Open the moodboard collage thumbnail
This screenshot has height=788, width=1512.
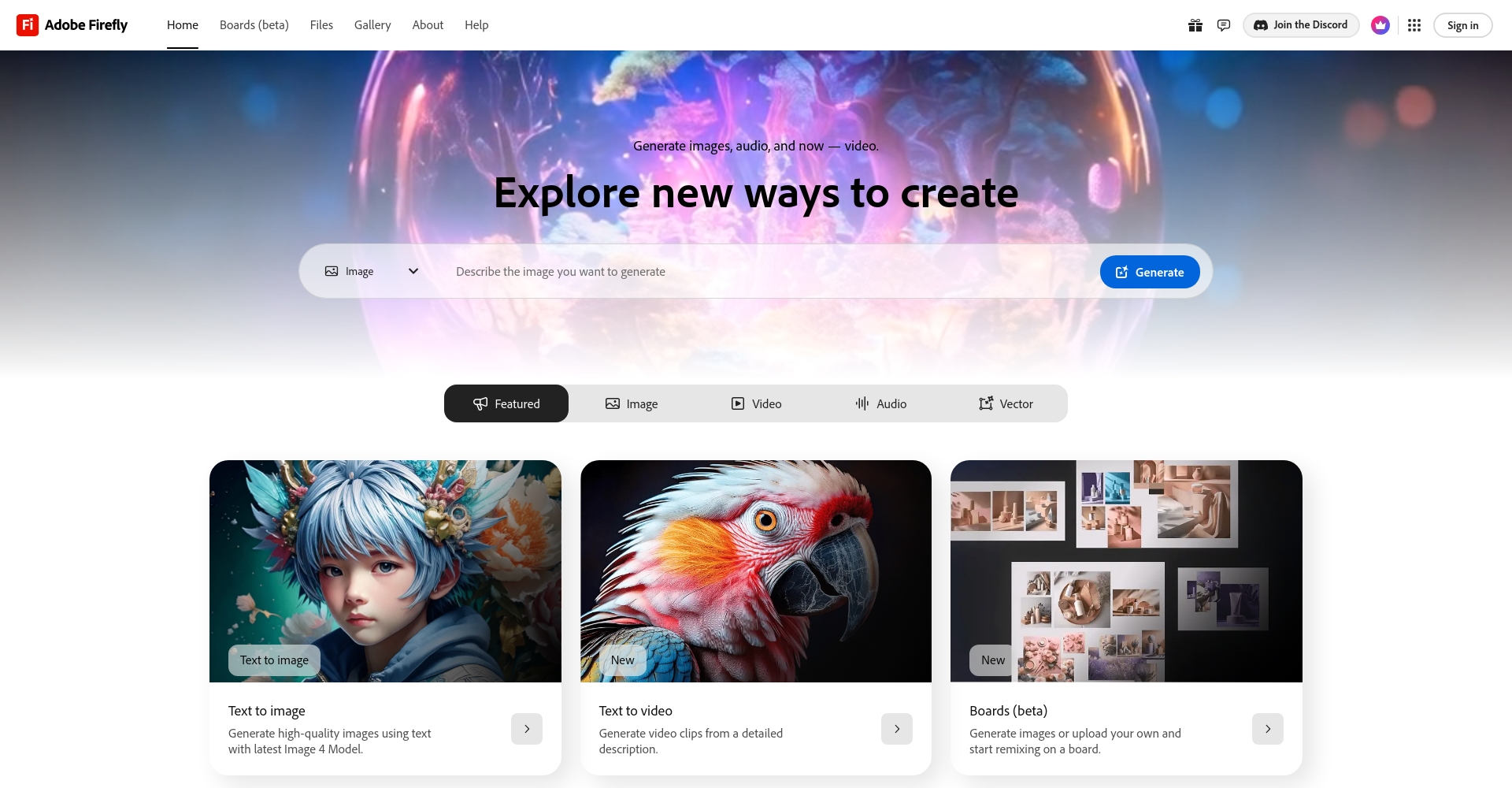pyautogui.click(x=1126, y=571)
